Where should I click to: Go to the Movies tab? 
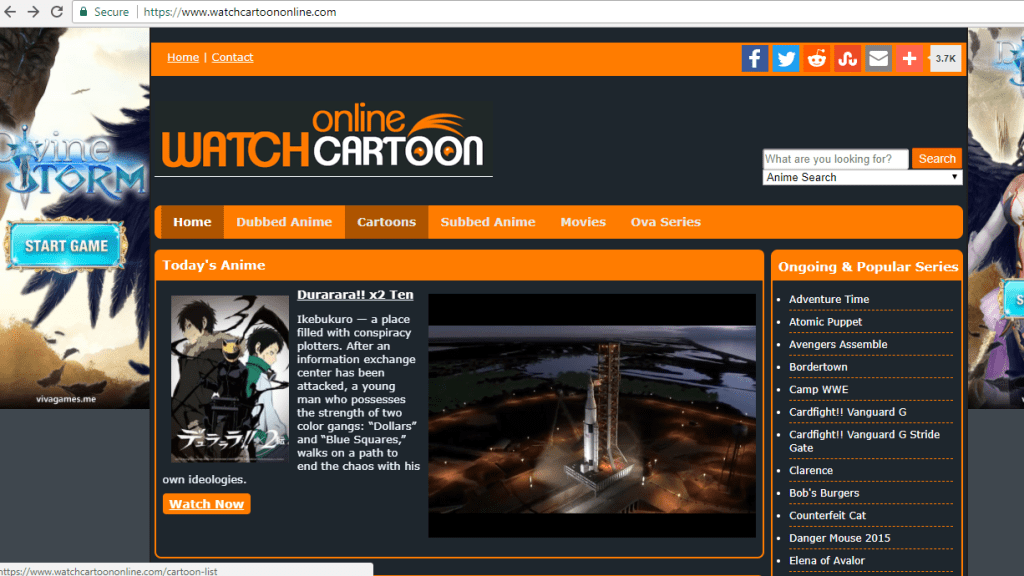[583, 222]
